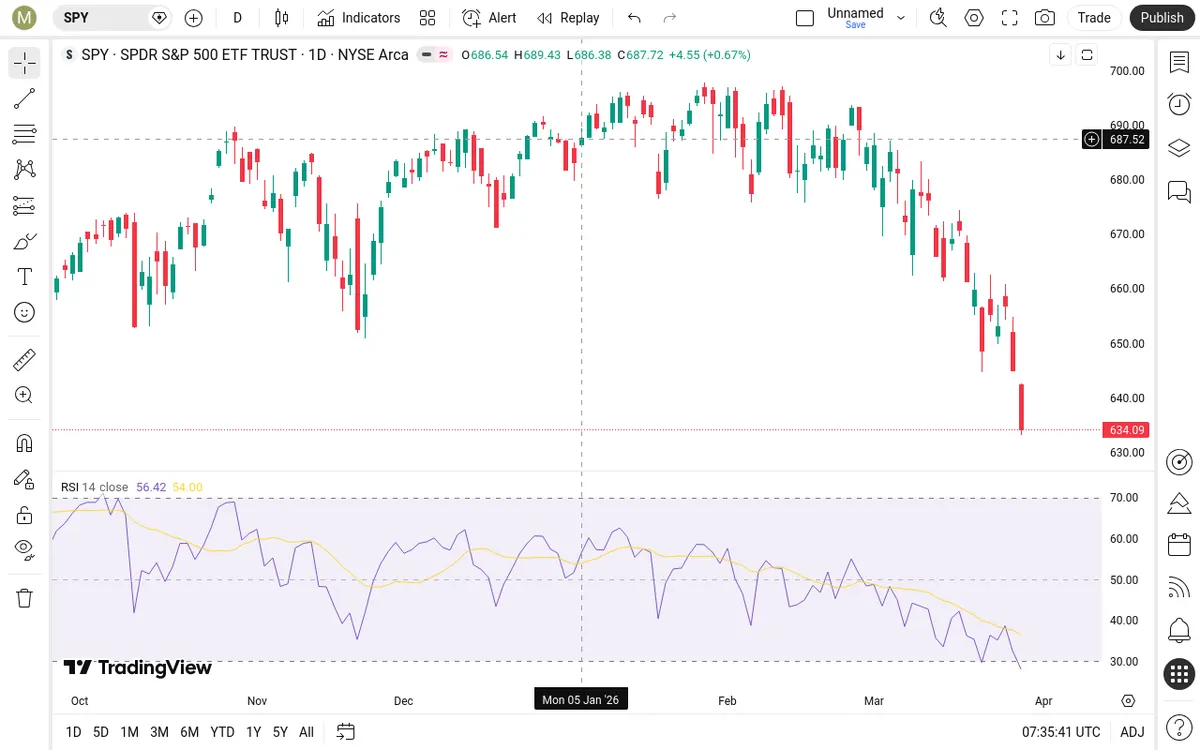The image size is (1200, 750).
Task: Select the ruler measure tool
Action: (x=25, y=359)
